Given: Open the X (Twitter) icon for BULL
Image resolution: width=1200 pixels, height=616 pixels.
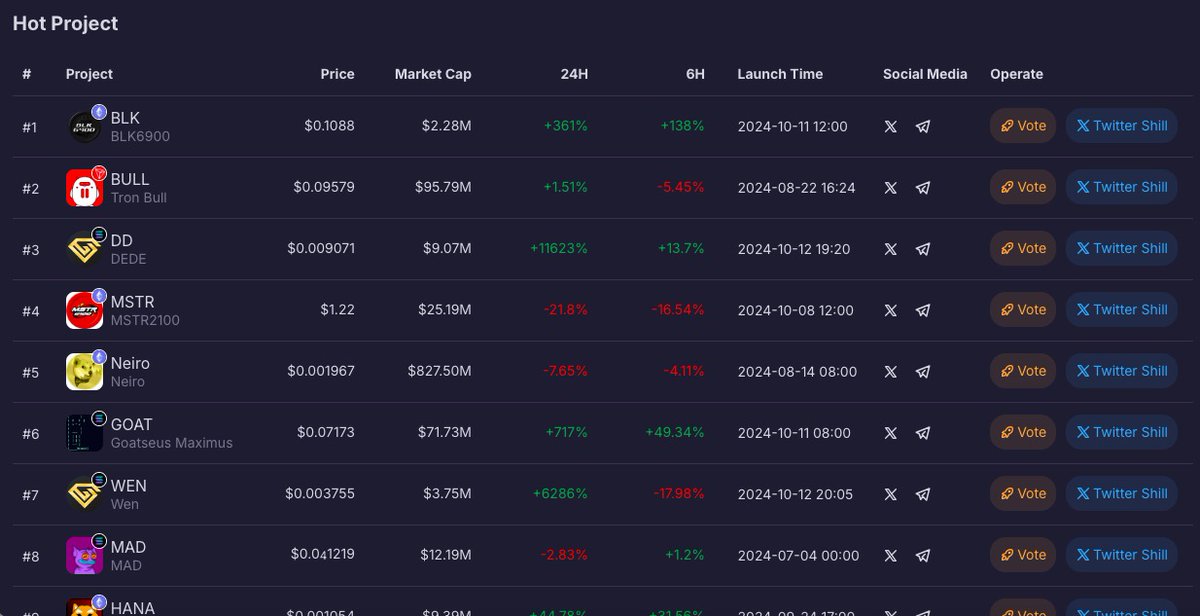Looking at the screenshot, I should (891, 188).
